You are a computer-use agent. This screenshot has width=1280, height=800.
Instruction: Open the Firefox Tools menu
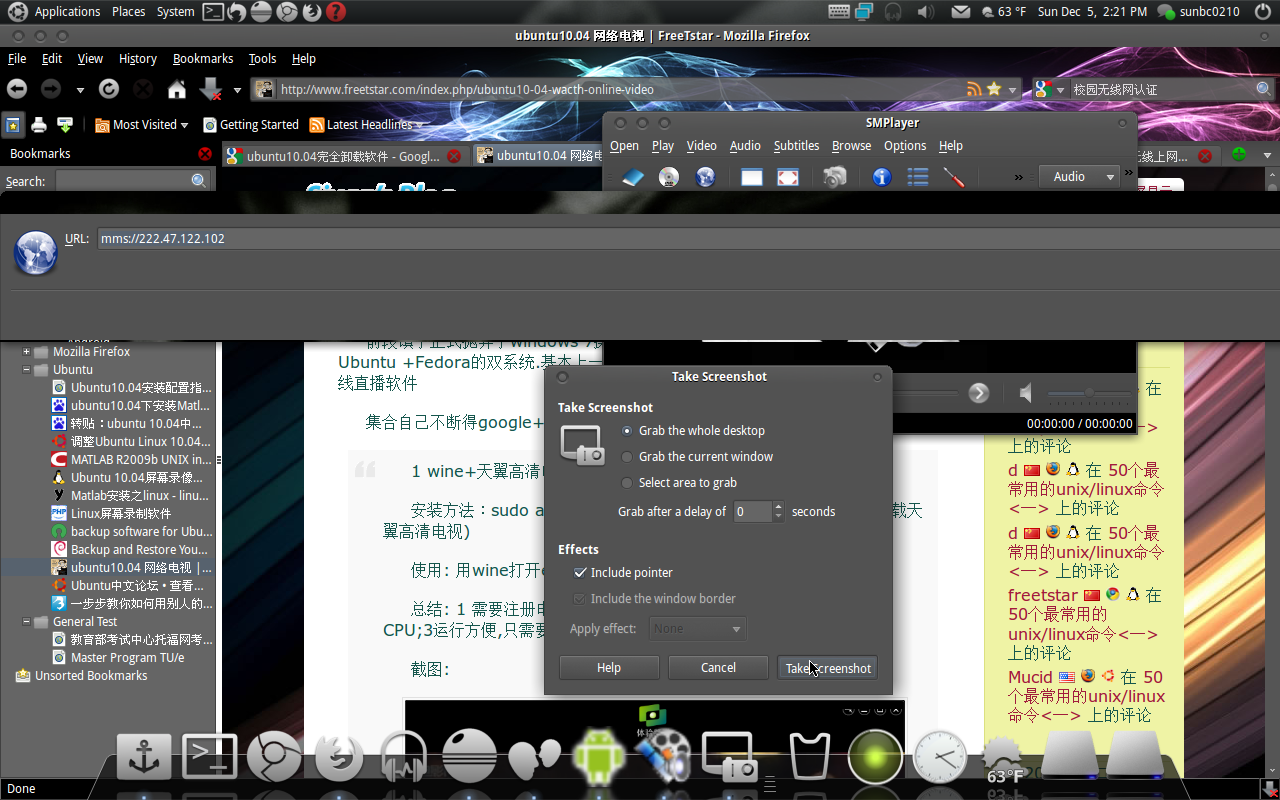point(262,59)
